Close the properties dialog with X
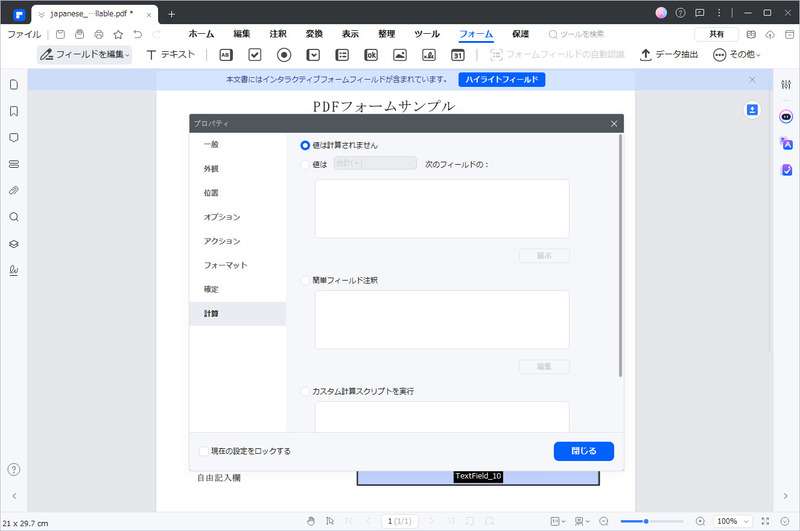Image resolution: width=800 pixels, height=531 pixels. coord(614,123)
